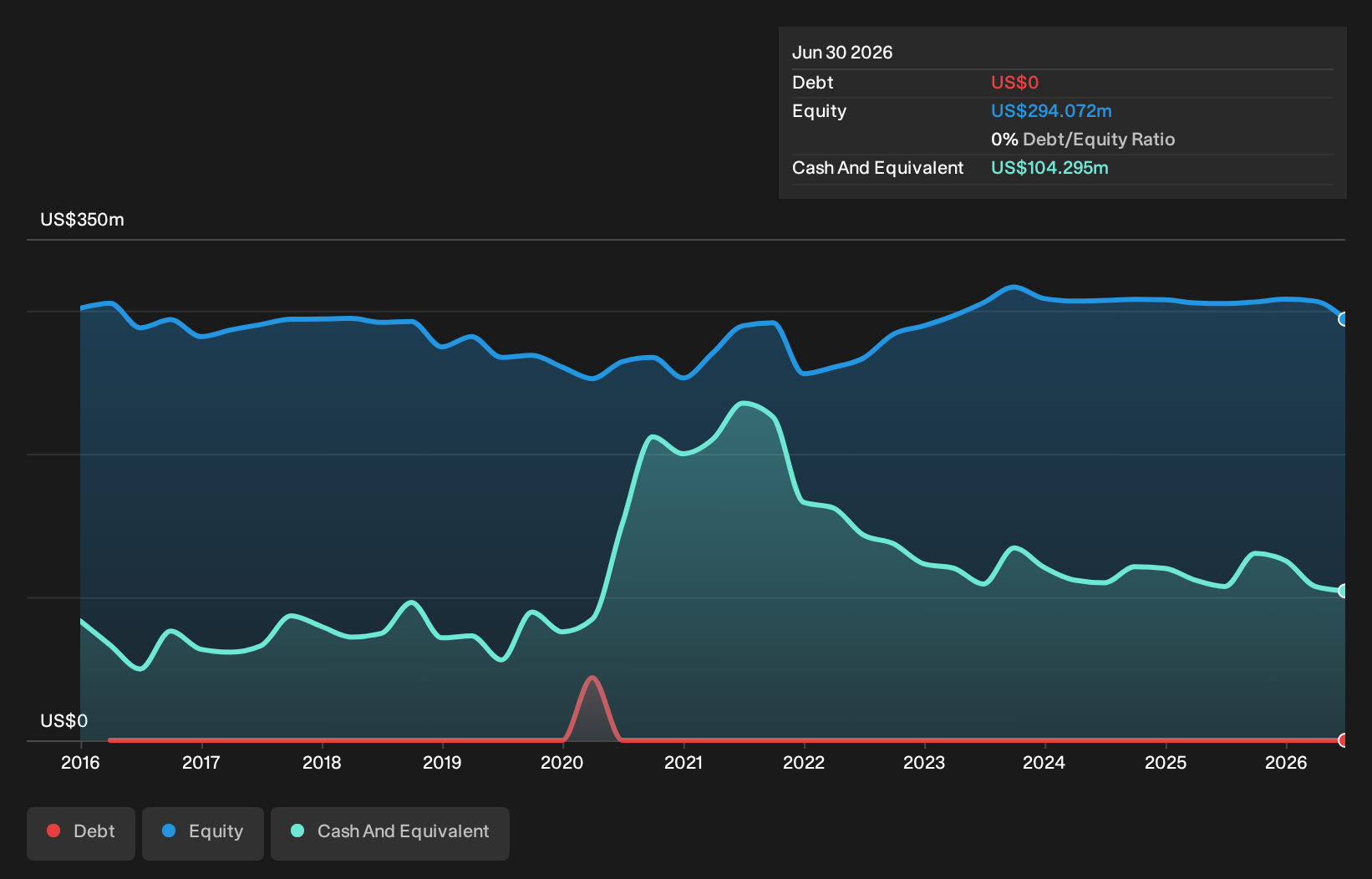The height and width of the screenshot is (879, 1372).
Task: Click the red debt spike peak in 2020
Action: [x=592, y=678]
